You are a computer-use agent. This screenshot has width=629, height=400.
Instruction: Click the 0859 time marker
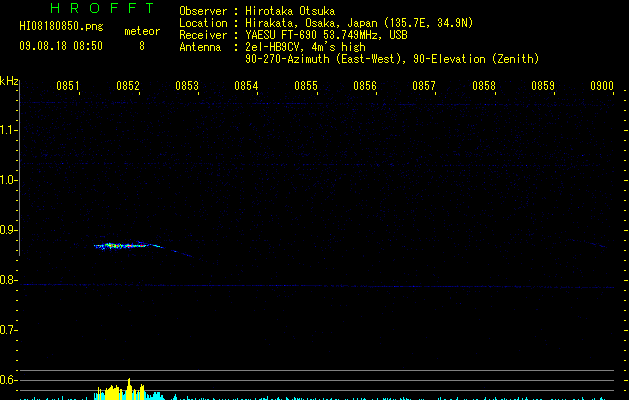click(x=543, y=86)
